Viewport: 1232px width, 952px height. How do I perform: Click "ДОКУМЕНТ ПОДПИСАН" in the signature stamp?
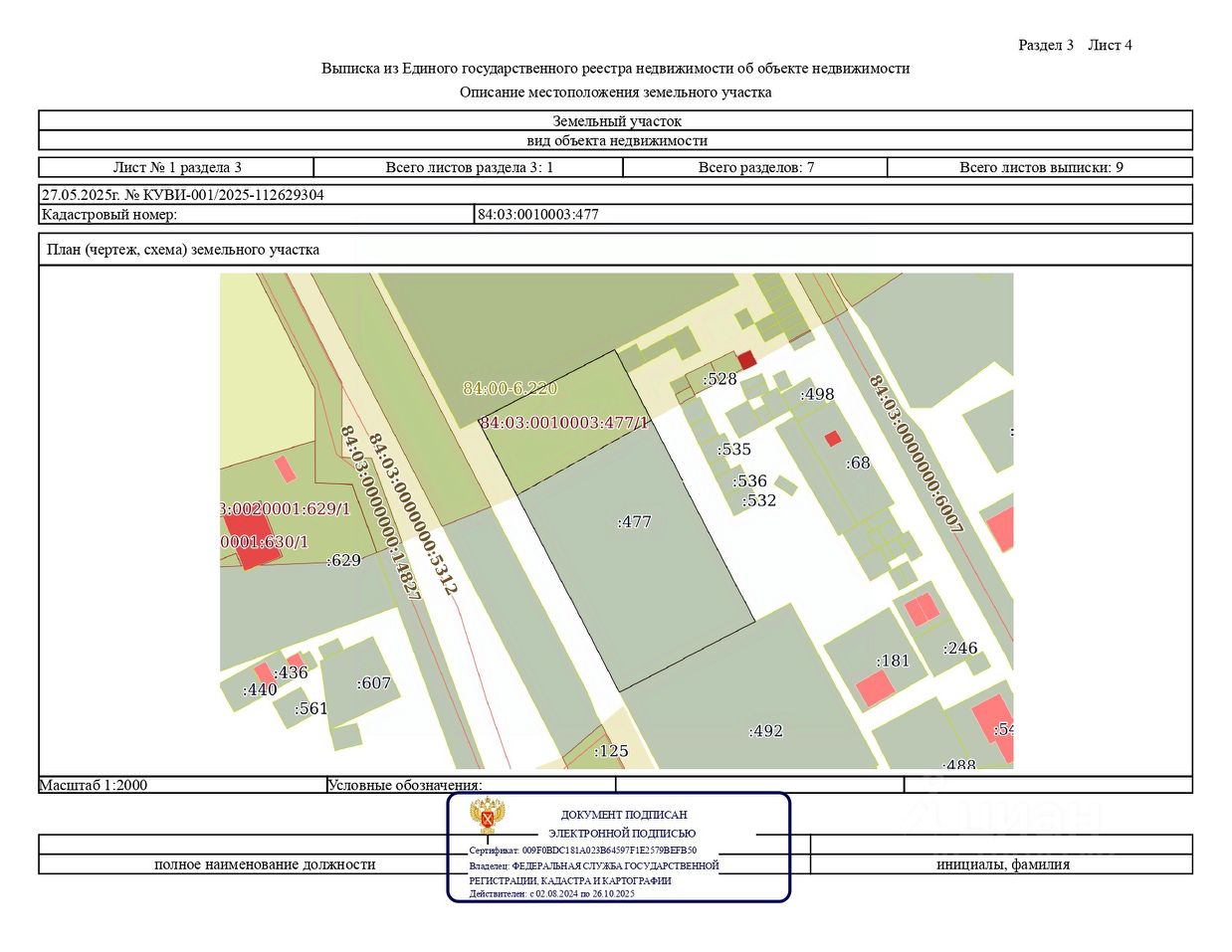coord(624,815)
